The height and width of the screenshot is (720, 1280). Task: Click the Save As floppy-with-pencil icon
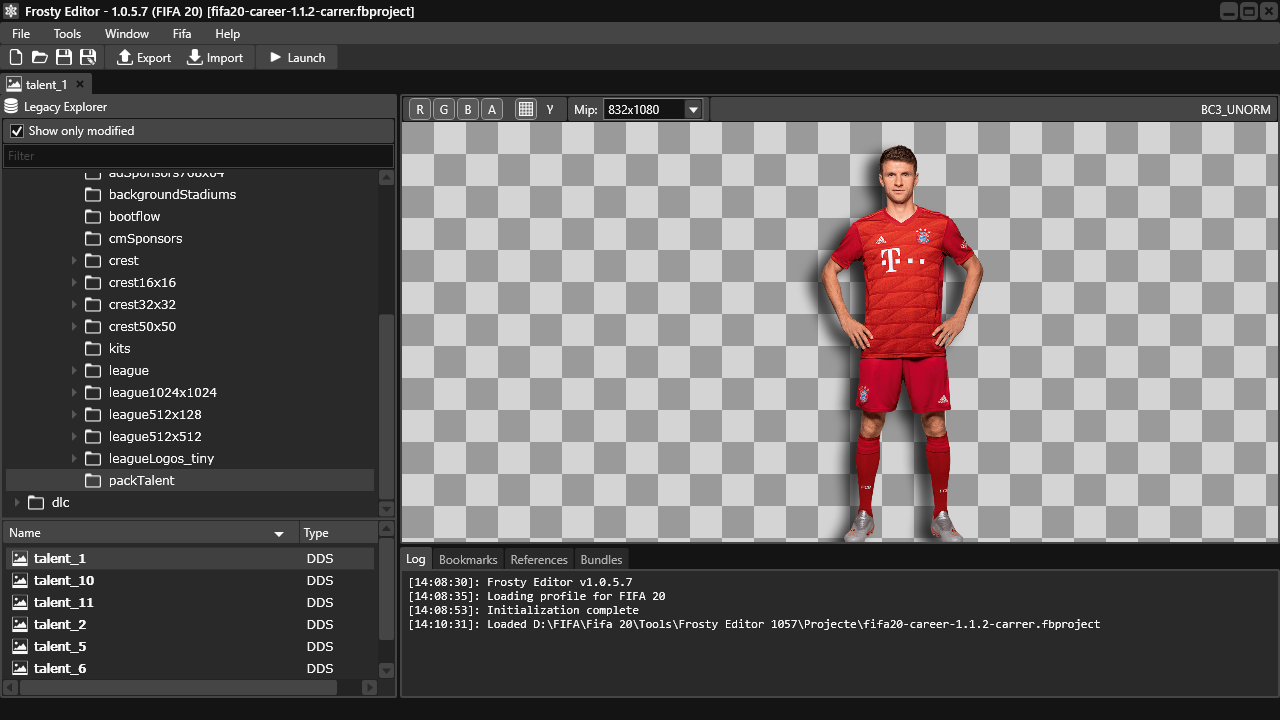(88, 58)
